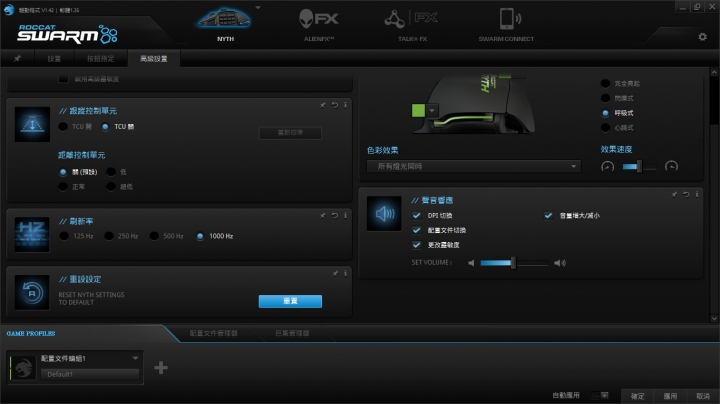The height and width of the screenshot is (404, 720).
Task: Select the 高級設置 advanced settings tab
Action: [154, 59]
